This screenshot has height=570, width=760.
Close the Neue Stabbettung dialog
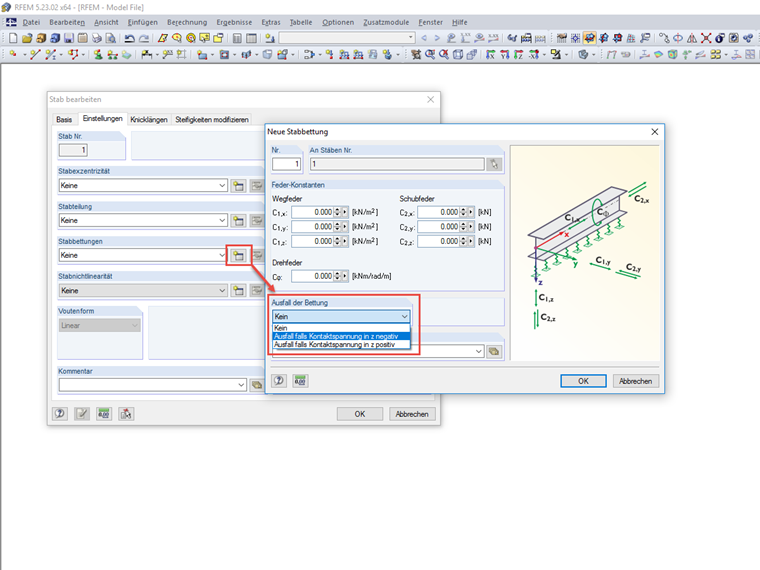[654, 132]
